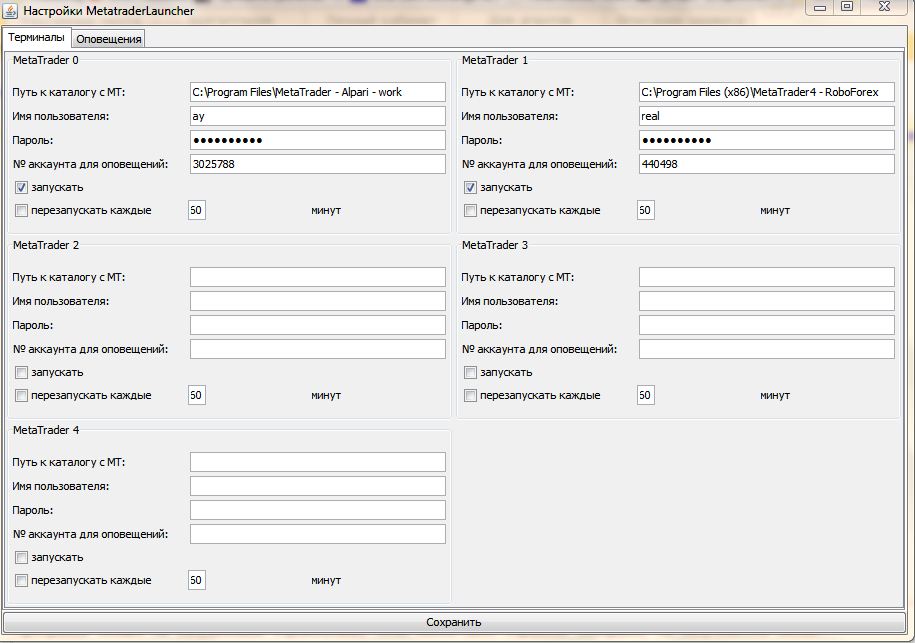Click the Java icon in the title bar
This screenshot has height=643, width=915.
click(x=11, y=11)
